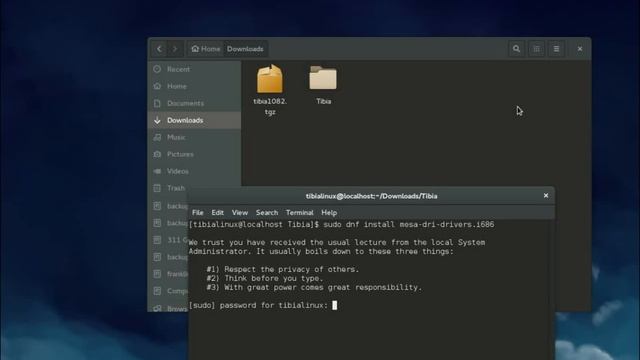Click '#2) Think before you type.'
The width and height of the screenshot is (640, 360).
(265, 278)
